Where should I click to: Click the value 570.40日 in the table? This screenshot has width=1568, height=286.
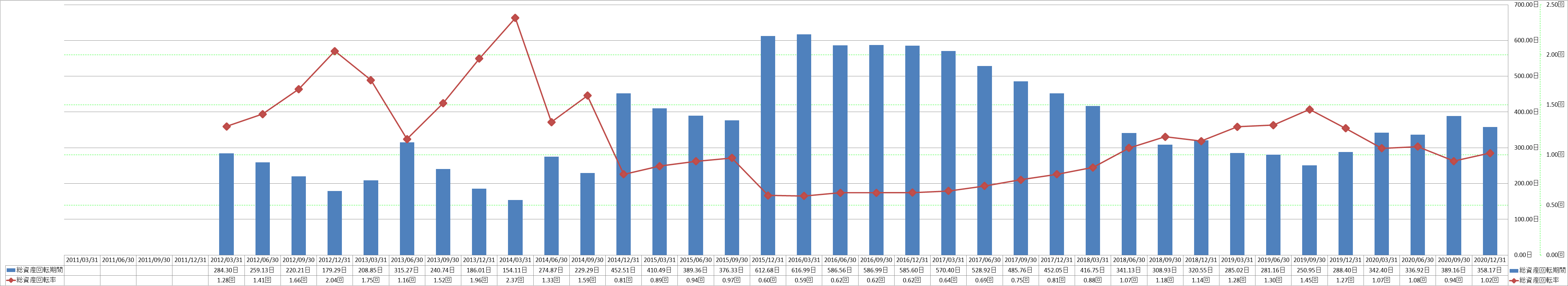[948, 270]
